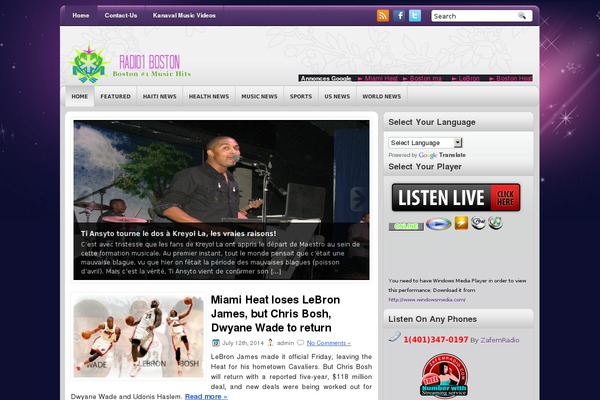
Task: Open the Wade LeBron Bosh thumbnail
Action: pos(139,336)
